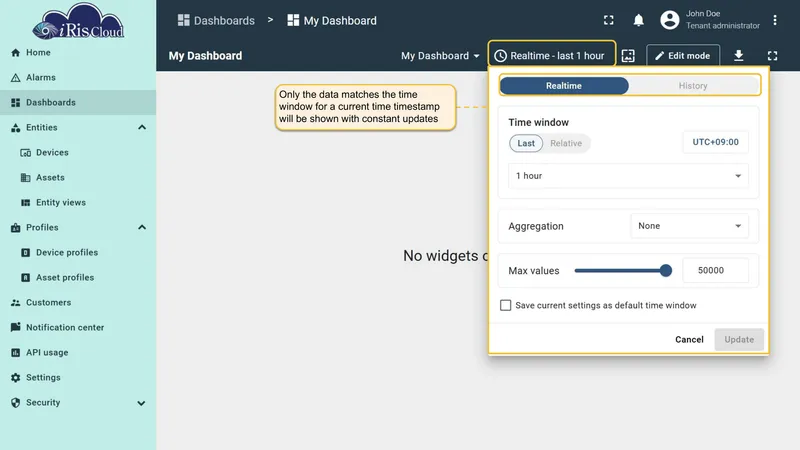This screenshot has width=800, height=450.
Task: Collapse the Entities section chevron
Action: point(142,128)
